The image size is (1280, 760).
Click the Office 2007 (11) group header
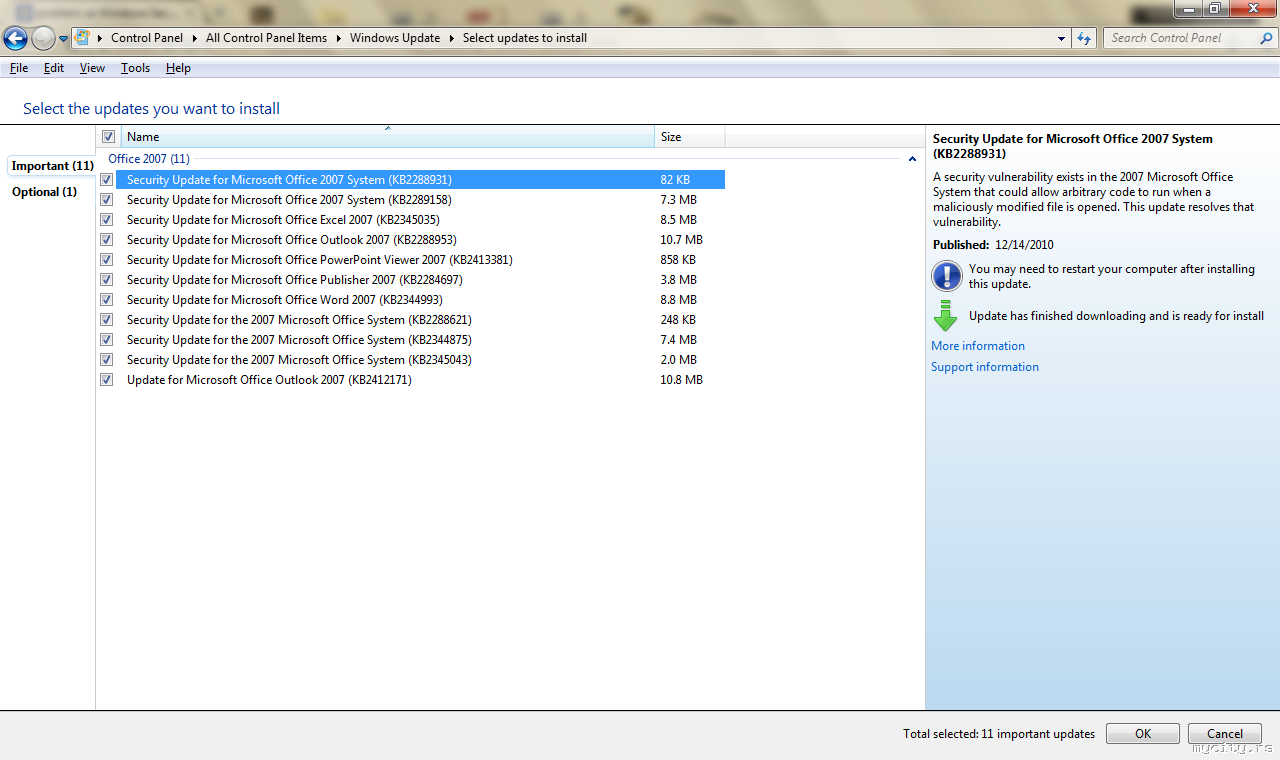point(149,159)
